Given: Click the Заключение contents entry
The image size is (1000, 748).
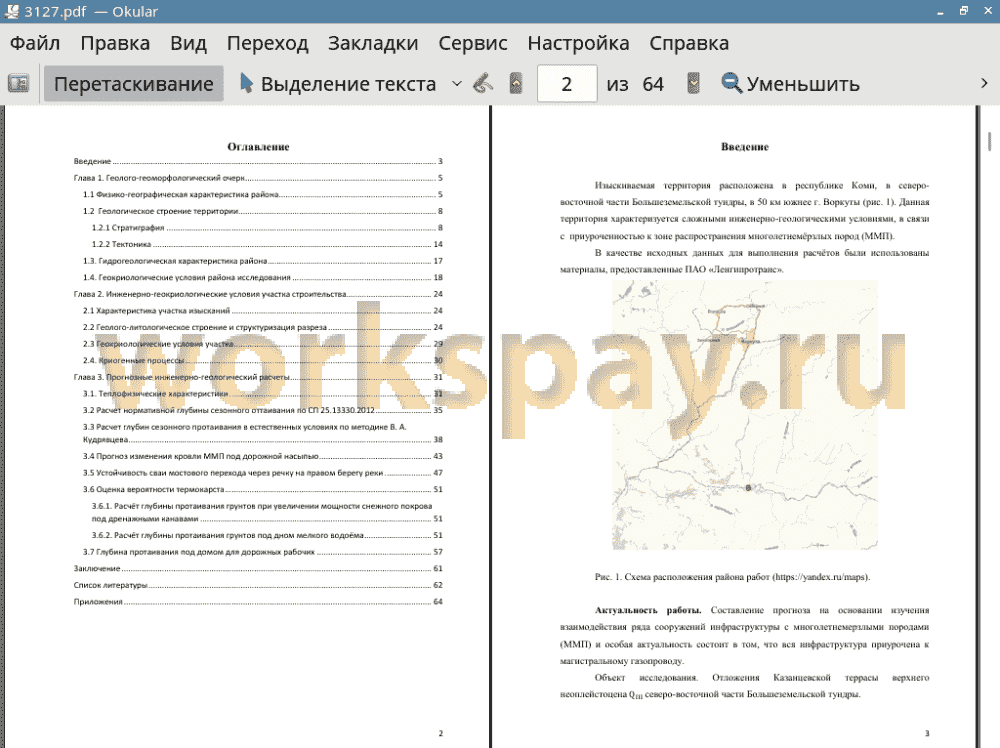Looking at the screenshot, I should tap(258, 568).
